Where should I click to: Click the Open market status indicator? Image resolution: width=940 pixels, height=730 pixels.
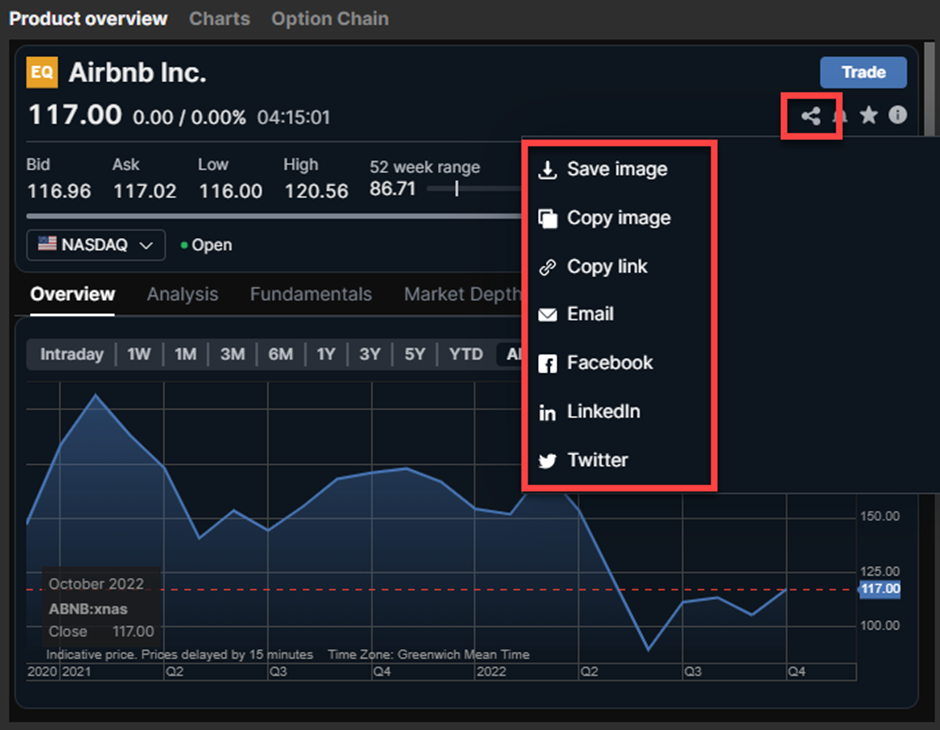206,245
